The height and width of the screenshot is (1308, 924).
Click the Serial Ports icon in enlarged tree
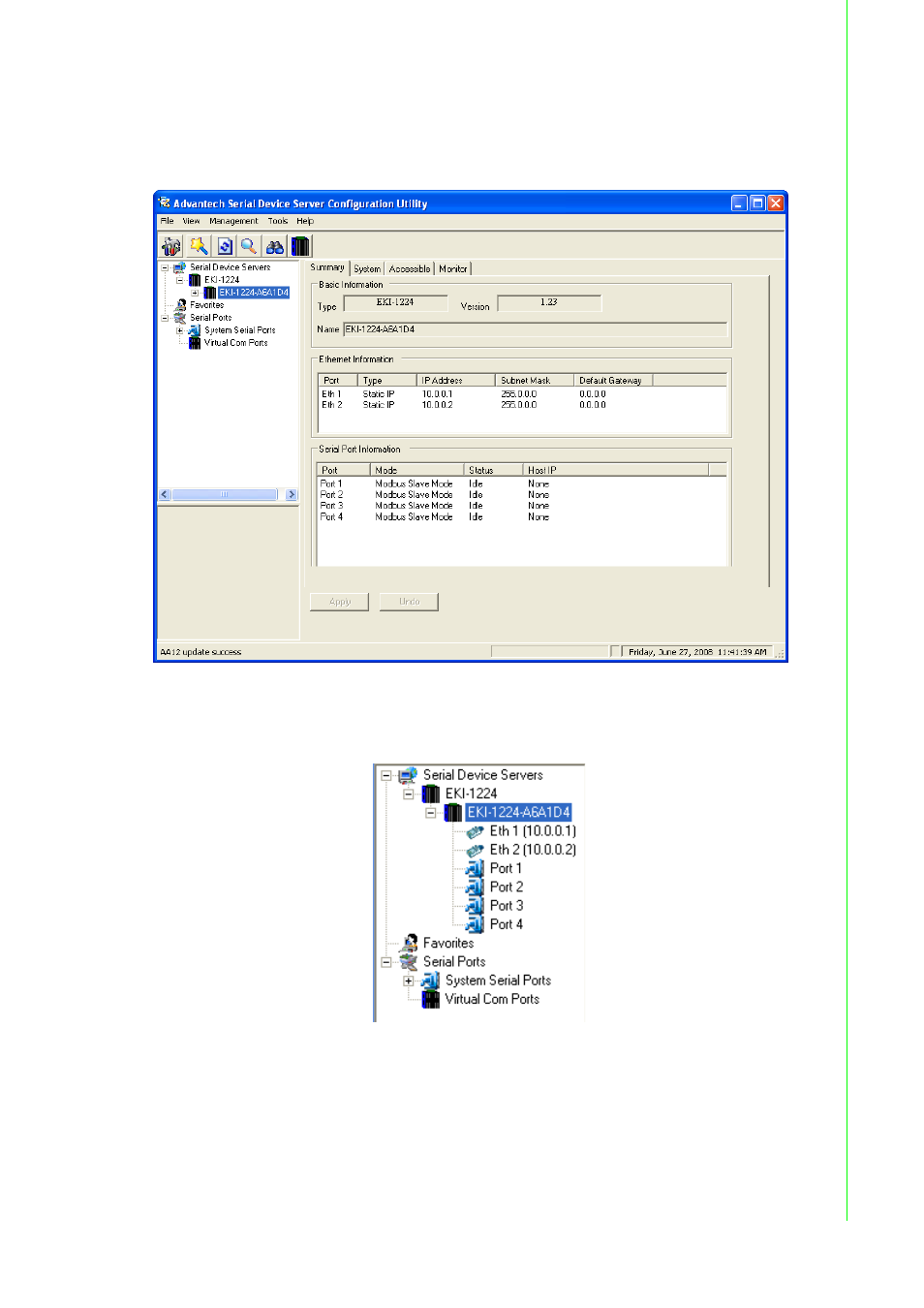click(x=409, y=962)
